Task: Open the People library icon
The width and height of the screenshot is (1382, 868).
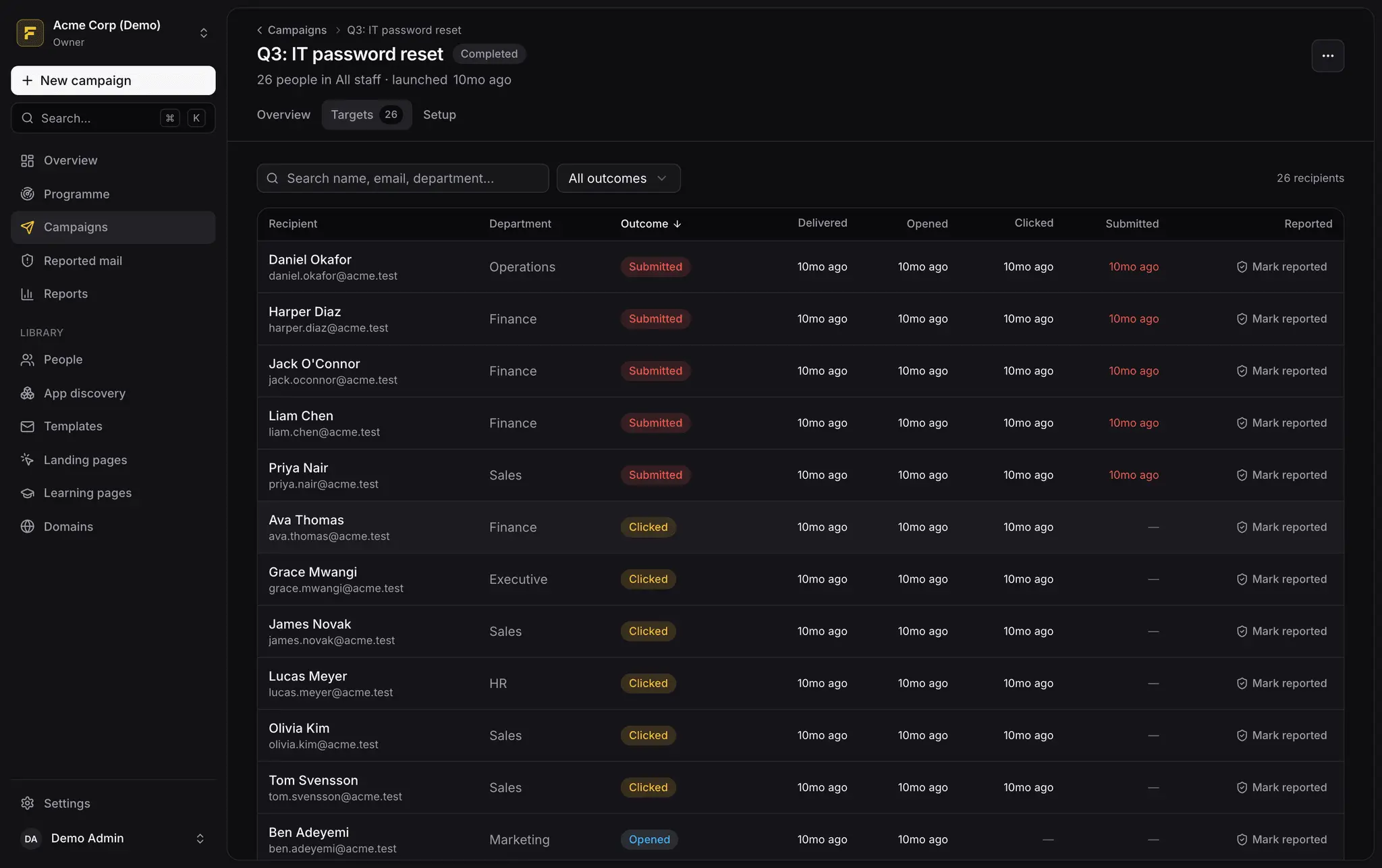Action: [27, 360]
